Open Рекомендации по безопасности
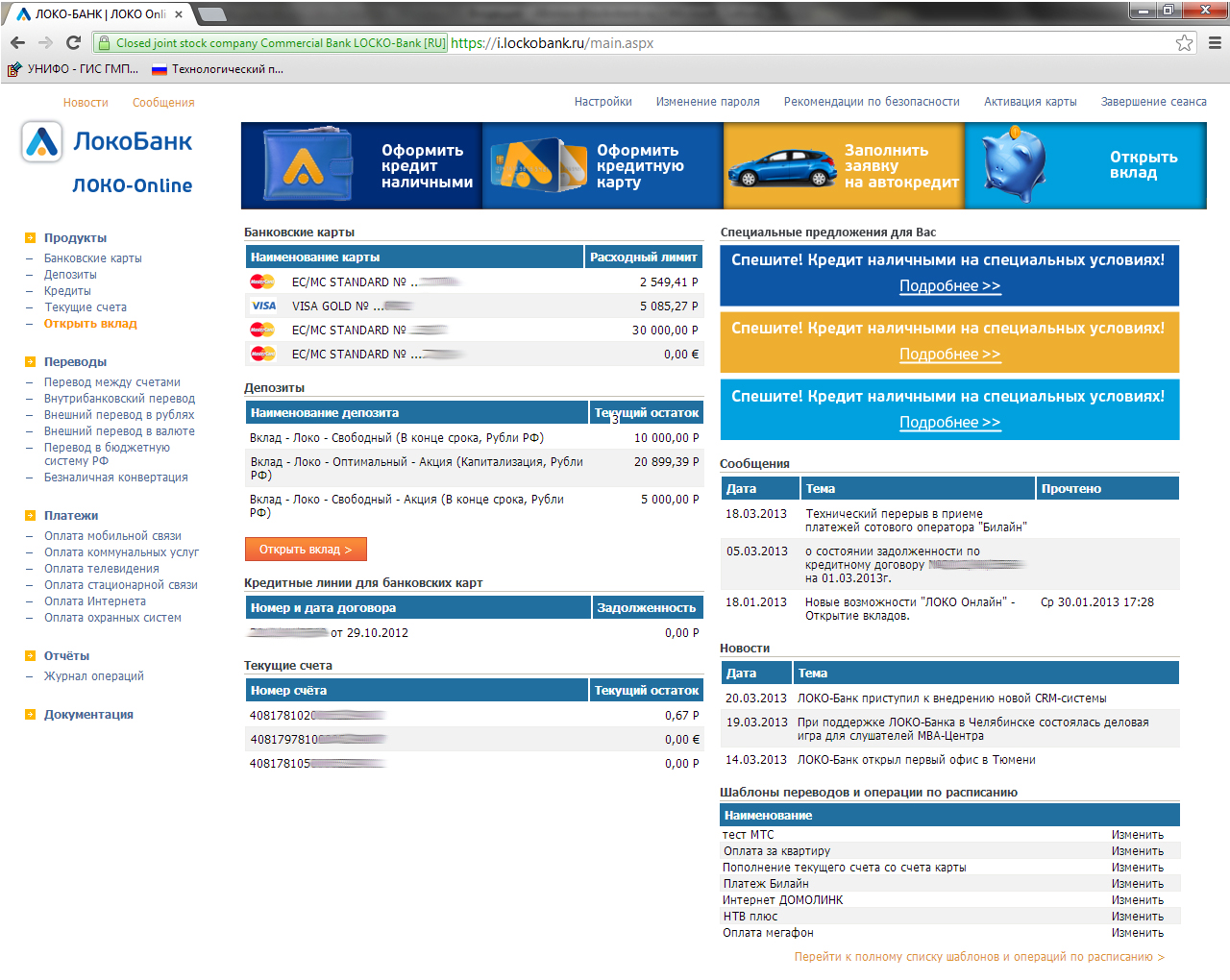This screenshot has width=1230, height=980. click(x=872, y=102)
